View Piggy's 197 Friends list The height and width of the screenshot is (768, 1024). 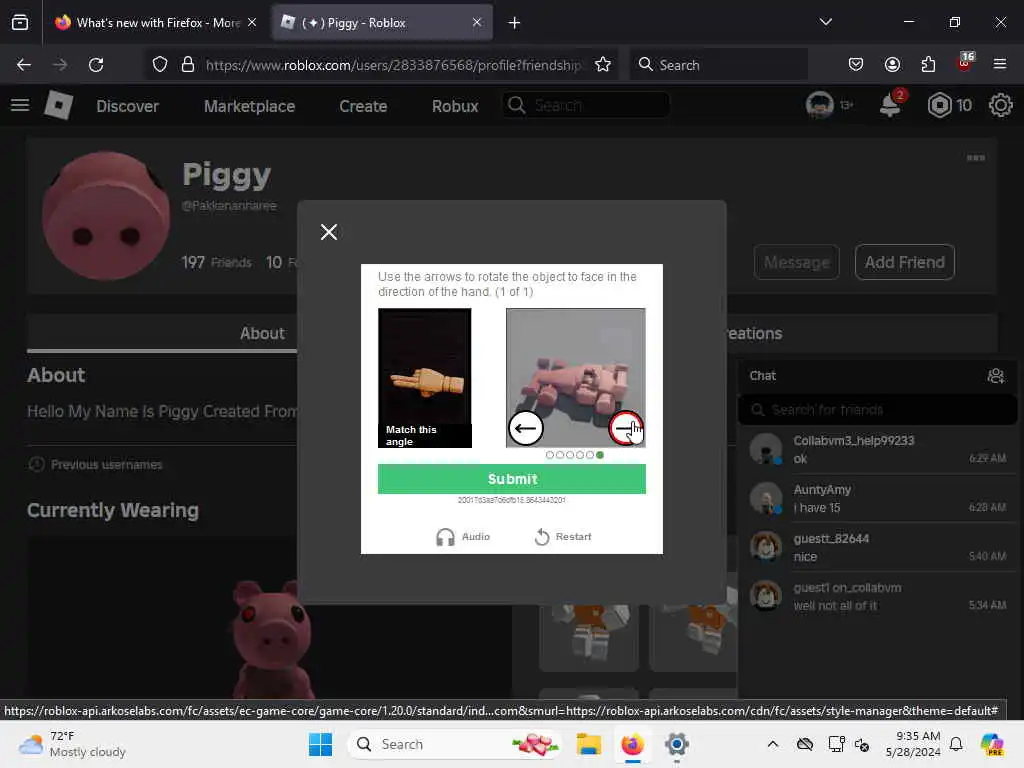(x=216, y=263)
